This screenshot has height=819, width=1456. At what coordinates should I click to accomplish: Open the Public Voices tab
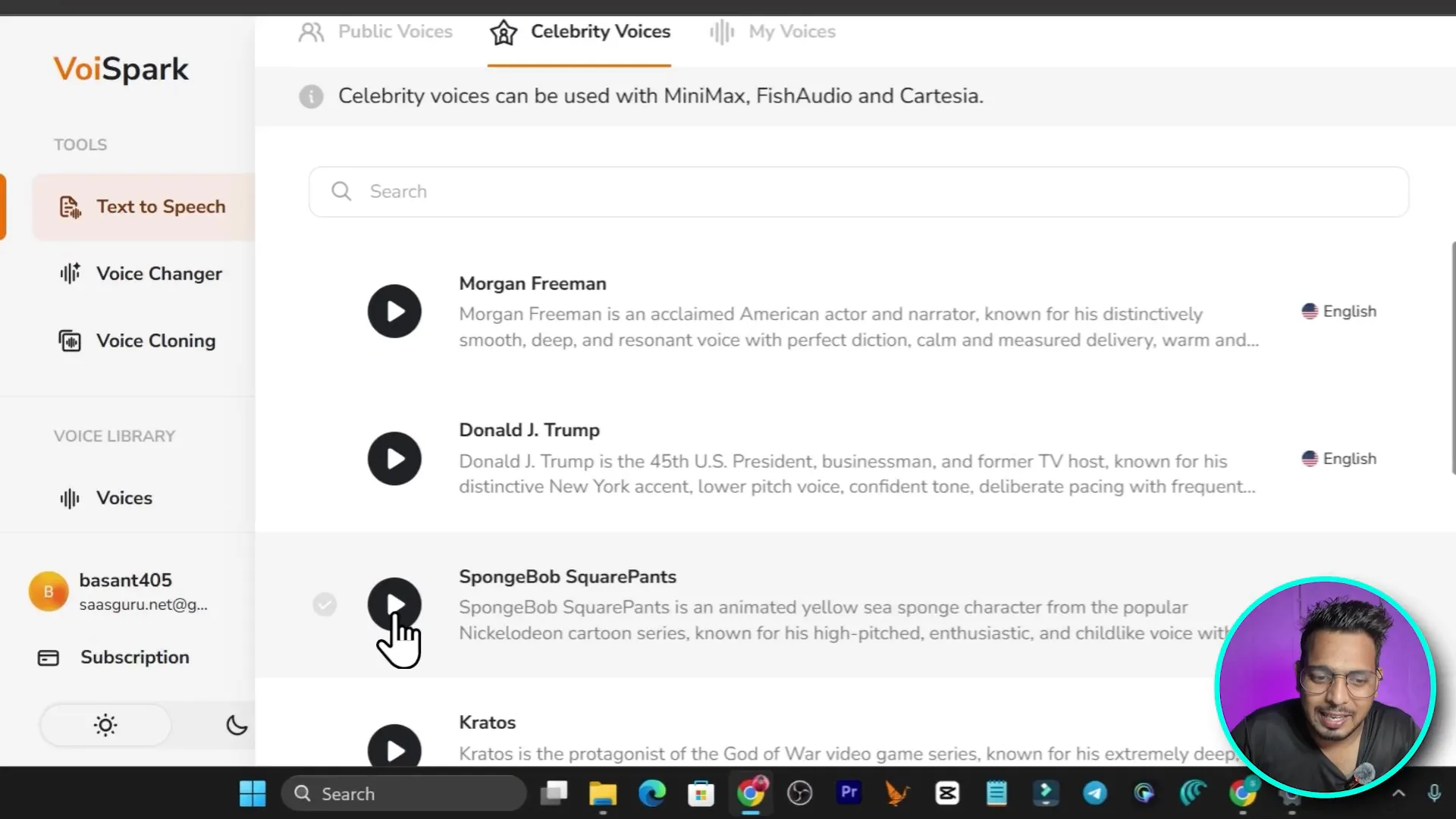376,32
